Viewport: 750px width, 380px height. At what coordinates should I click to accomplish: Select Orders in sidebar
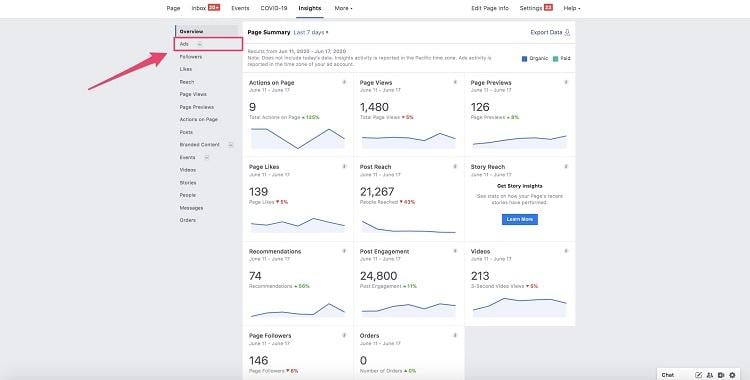coord(188,220)
